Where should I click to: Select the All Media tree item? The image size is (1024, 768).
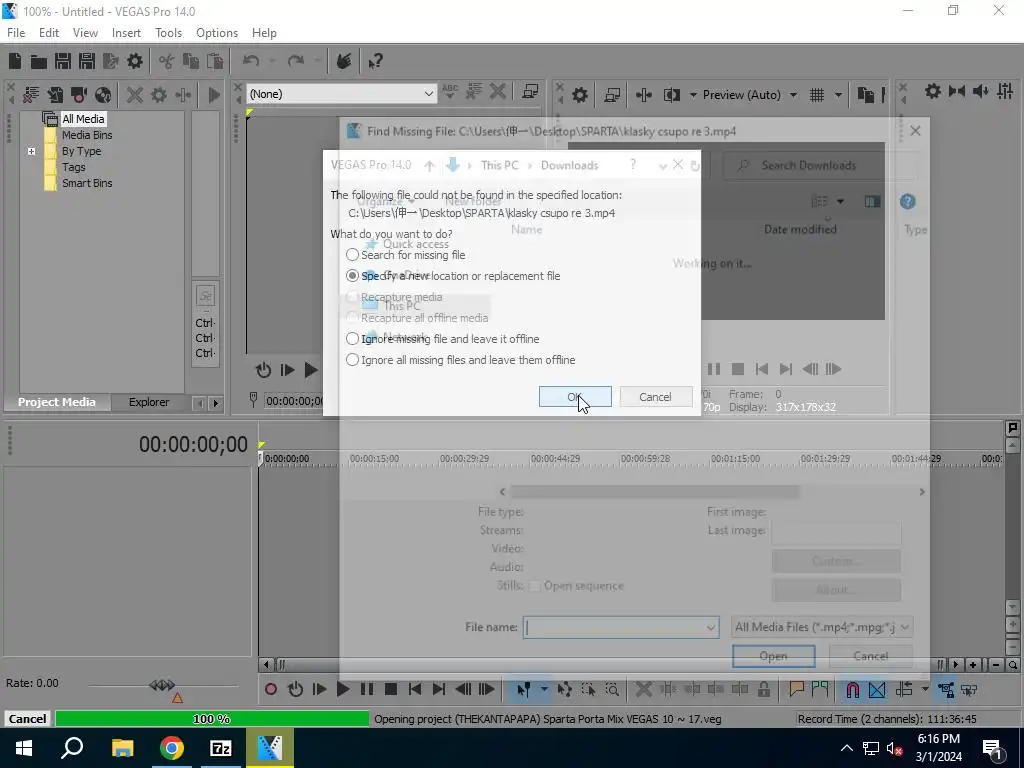pyautogui.click(x=83, y=119)
